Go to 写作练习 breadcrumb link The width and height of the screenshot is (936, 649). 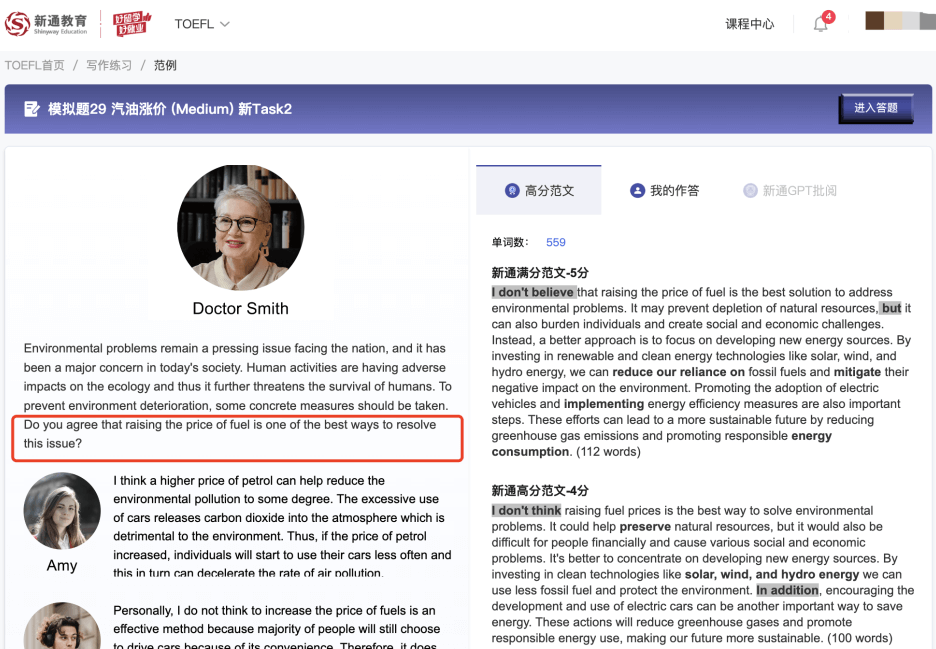pos(109,65)
